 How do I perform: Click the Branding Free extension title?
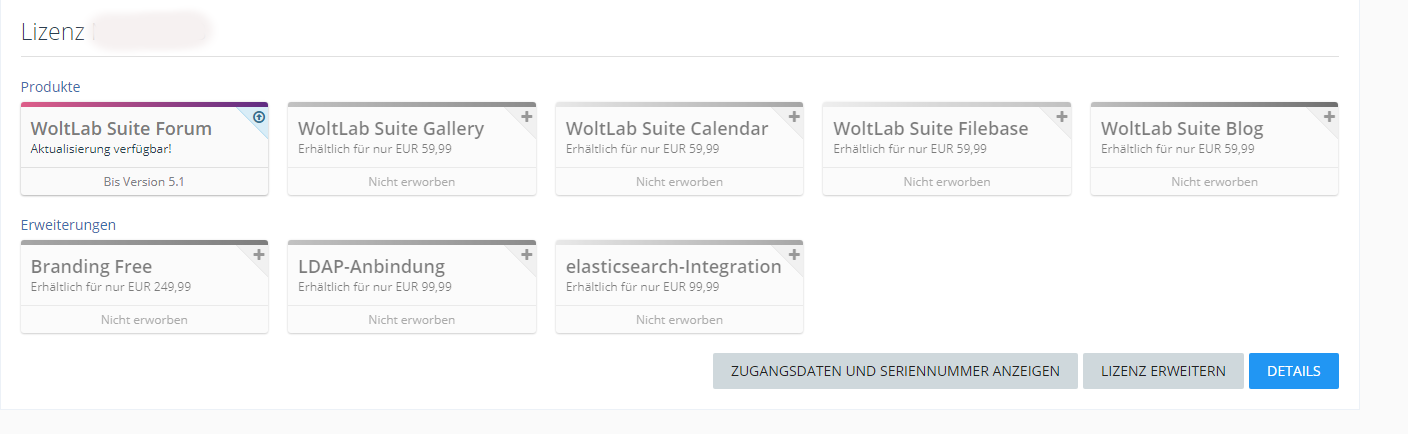click(x=91, y=267)
